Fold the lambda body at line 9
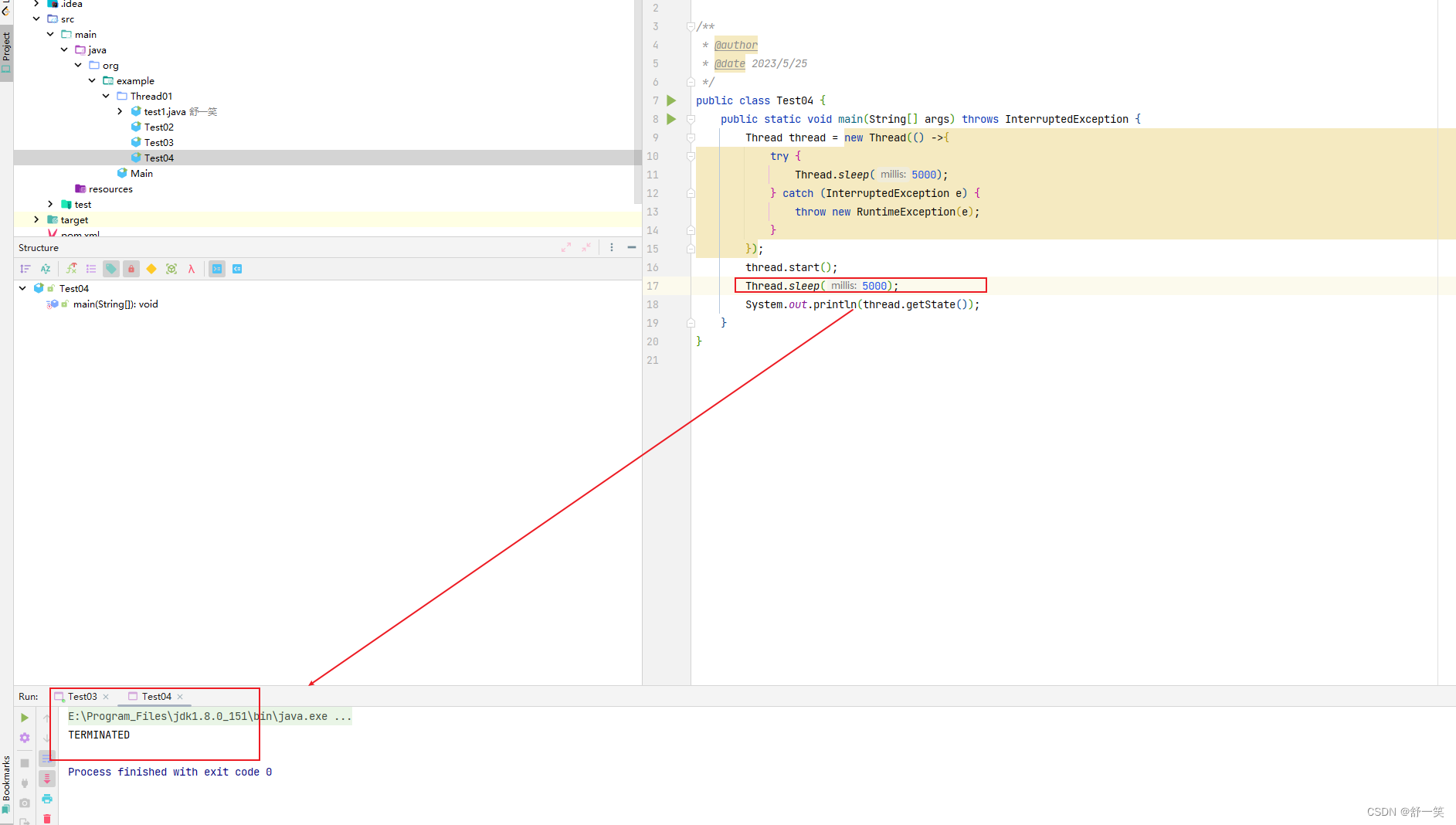This screenshot has height=825, width=1456. [x=691, y=137]
